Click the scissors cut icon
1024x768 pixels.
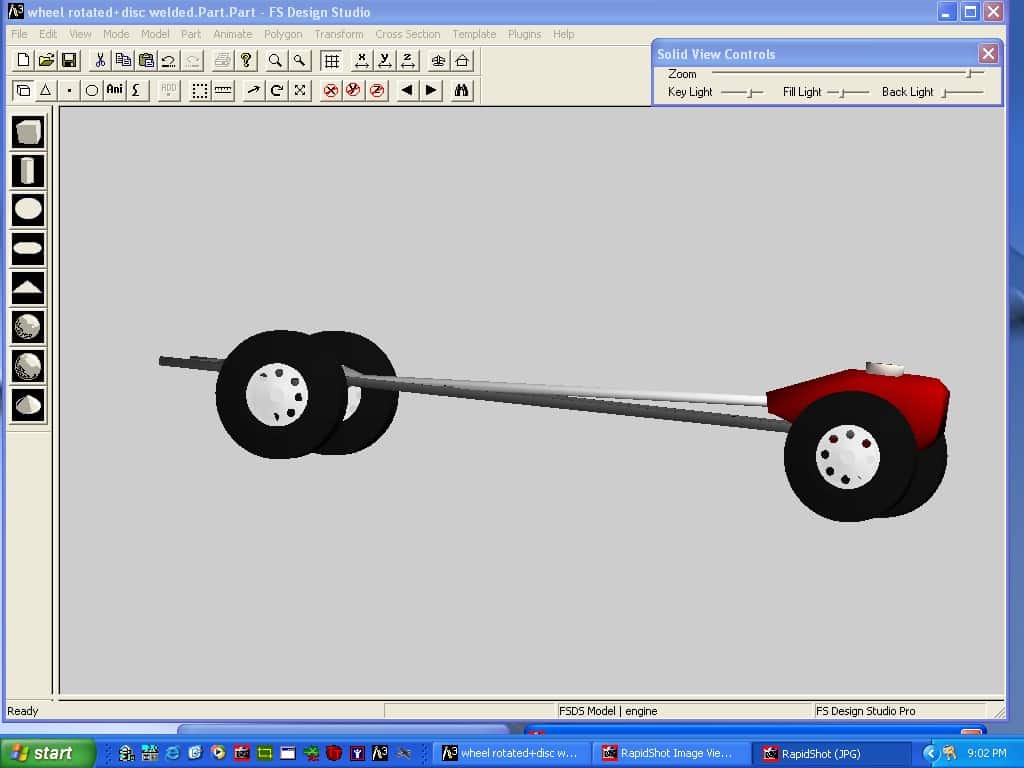click(x=100, y=61)
